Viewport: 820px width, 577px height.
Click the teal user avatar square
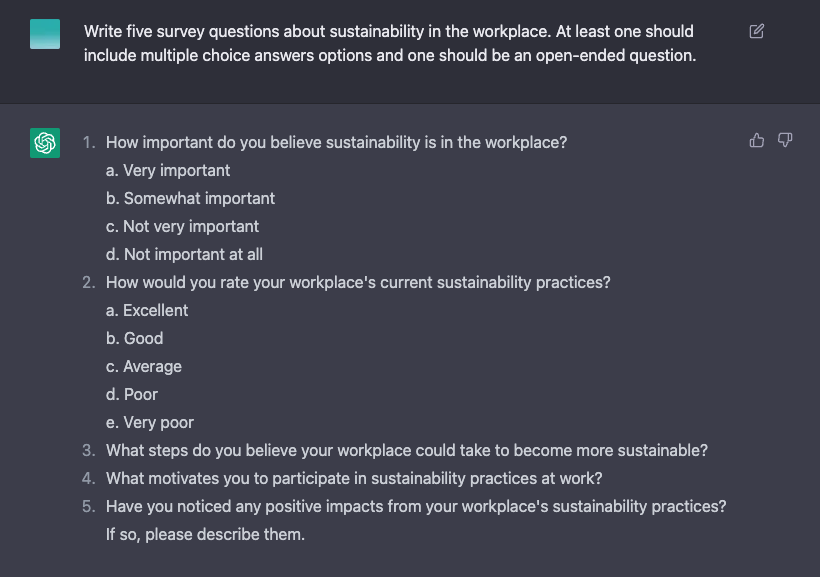pos(45,34)
